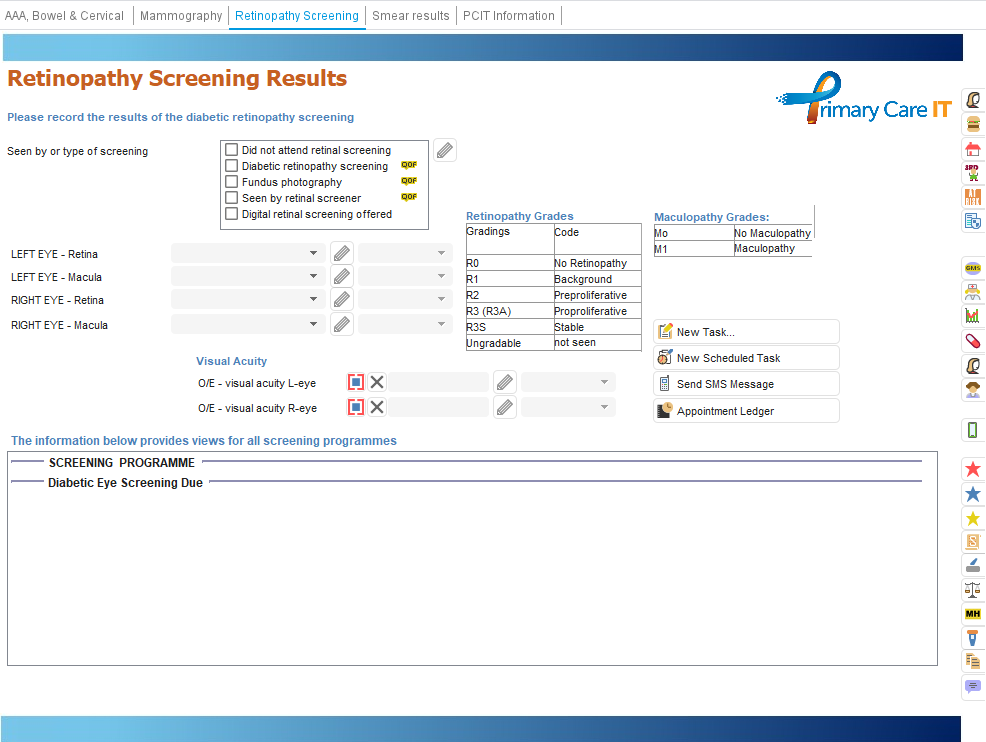The height and width of the screenshot is (742, 986).
Task: Open the Smear results tab
Action: point(410,16)
